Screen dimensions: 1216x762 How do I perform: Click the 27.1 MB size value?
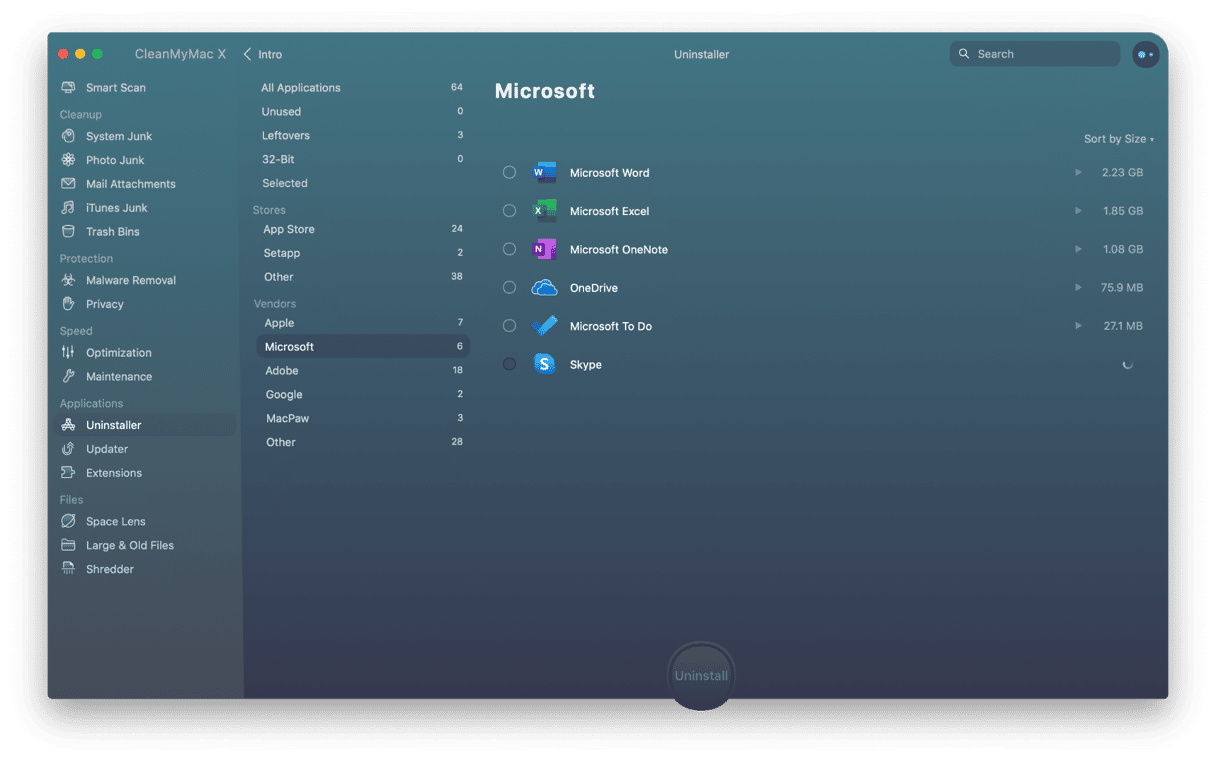pos(1123,326)
